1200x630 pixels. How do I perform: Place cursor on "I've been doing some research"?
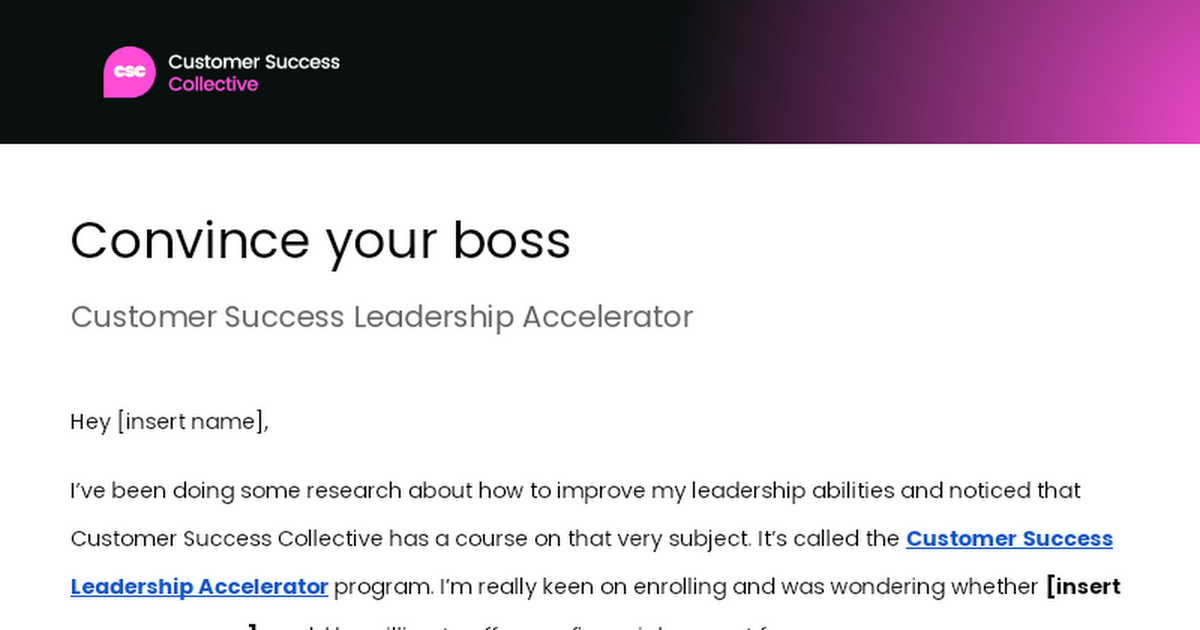coord(220,491)
